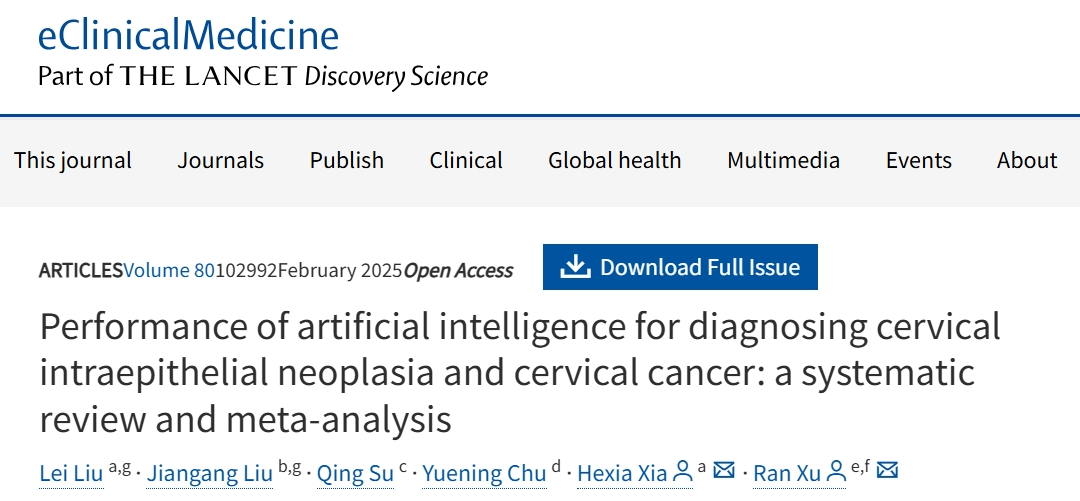Open the Events menu item
This screenshot has height=501, width=1080.
click(919, 160)
